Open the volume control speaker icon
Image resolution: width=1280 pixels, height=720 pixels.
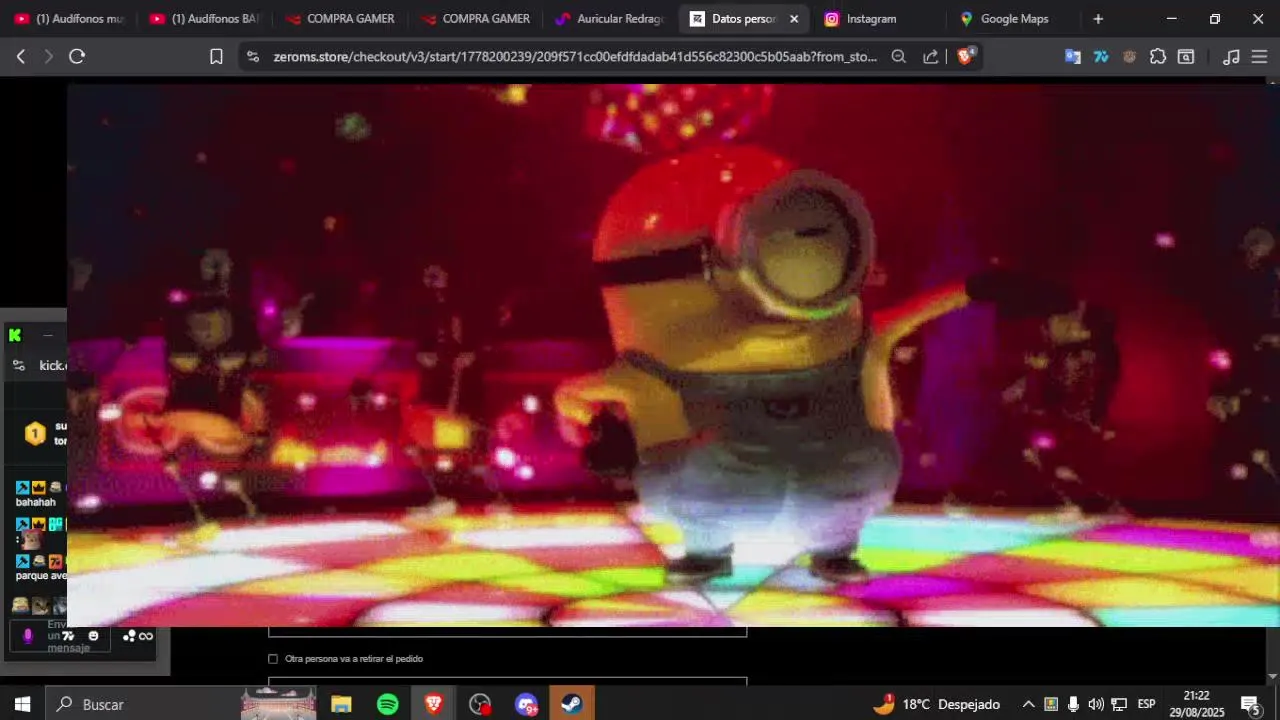[x=1096, y=704]
